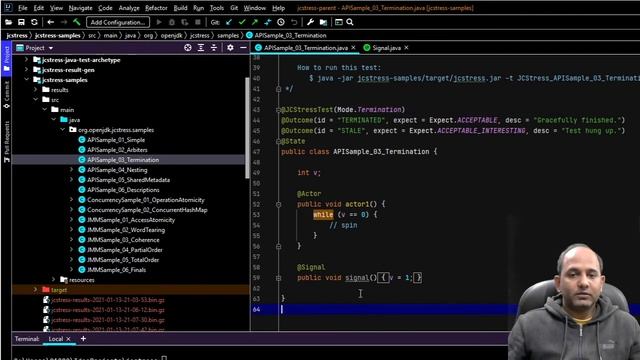This screenshot has width=640, height=360.
Task: Open the Help menu
Action: tap(278, 8)
